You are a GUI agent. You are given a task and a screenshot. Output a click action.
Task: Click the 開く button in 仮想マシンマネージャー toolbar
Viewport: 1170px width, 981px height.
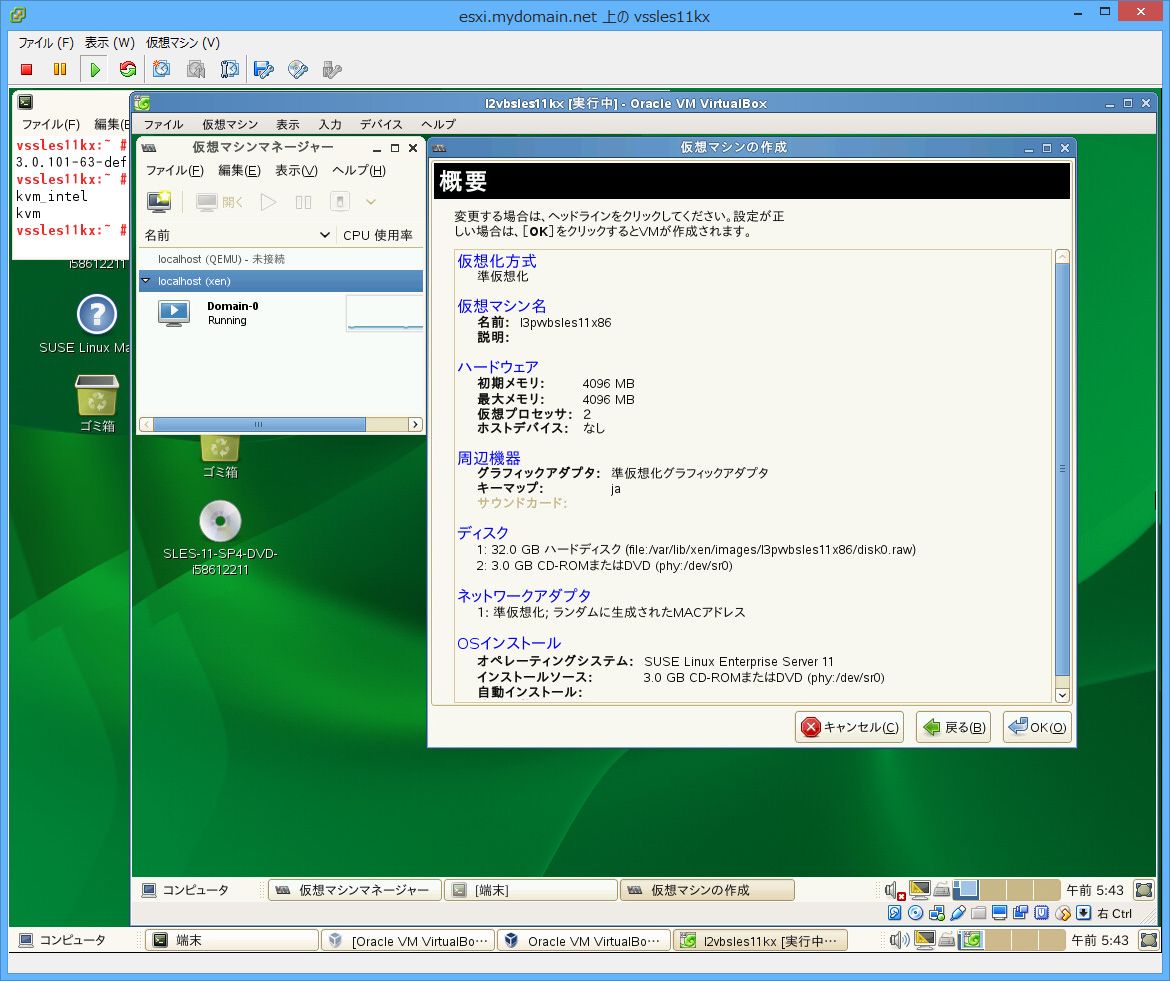(220, 201)
